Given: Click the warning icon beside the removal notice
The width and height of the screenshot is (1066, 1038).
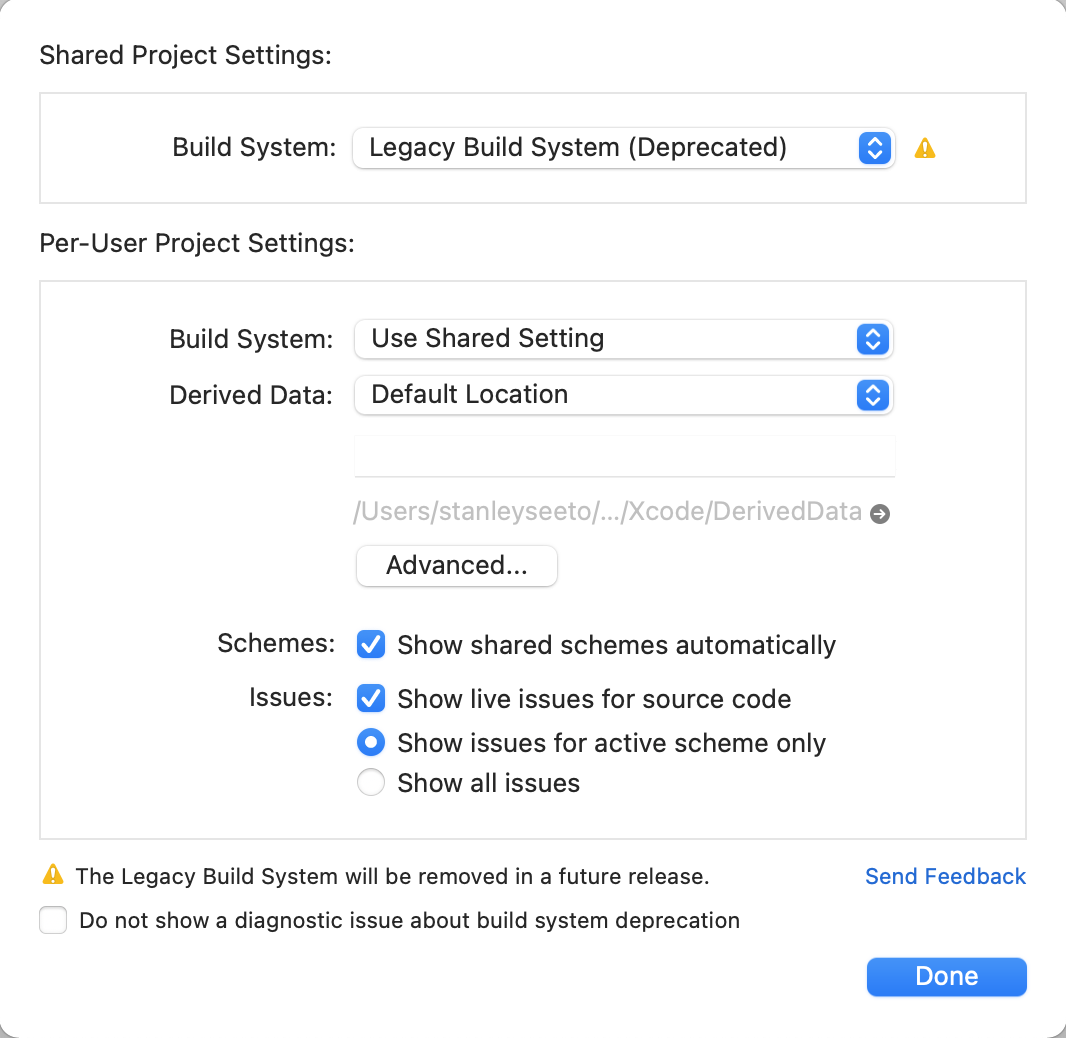Looking at the screenshot, I should coord(53,875).
